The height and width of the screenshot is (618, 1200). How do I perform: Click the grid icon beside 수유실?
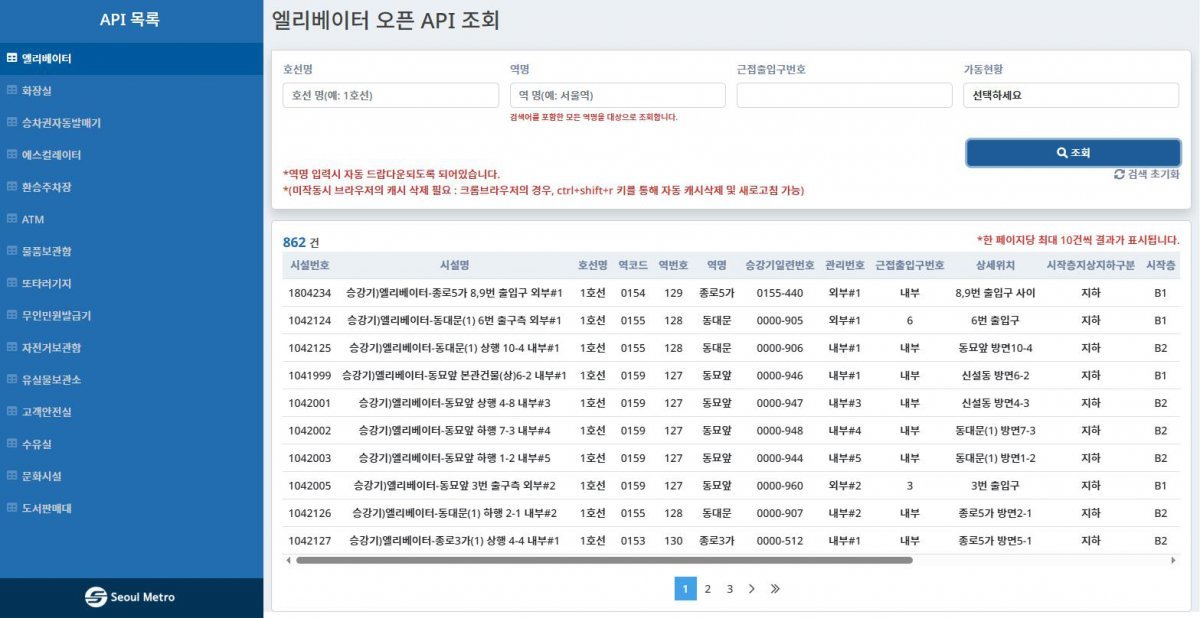(x=12, y=443)
